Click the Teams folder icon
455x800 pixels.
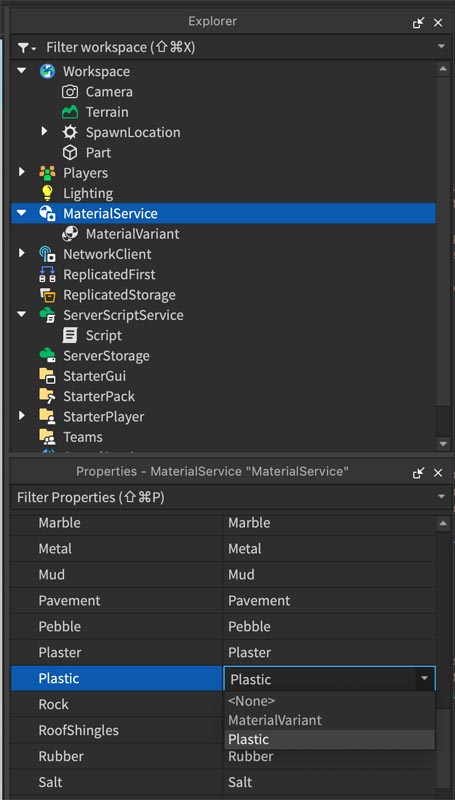pyautogui.click(x=47, y=437)
